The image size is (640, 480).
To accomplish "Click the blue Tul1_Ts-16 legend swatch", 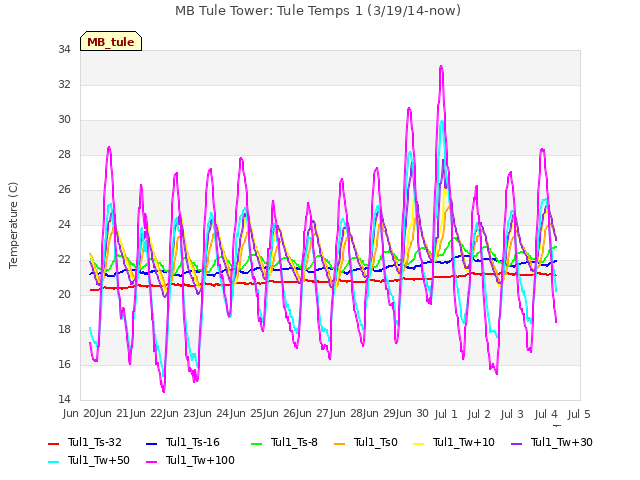I will [x=151, y=443].
